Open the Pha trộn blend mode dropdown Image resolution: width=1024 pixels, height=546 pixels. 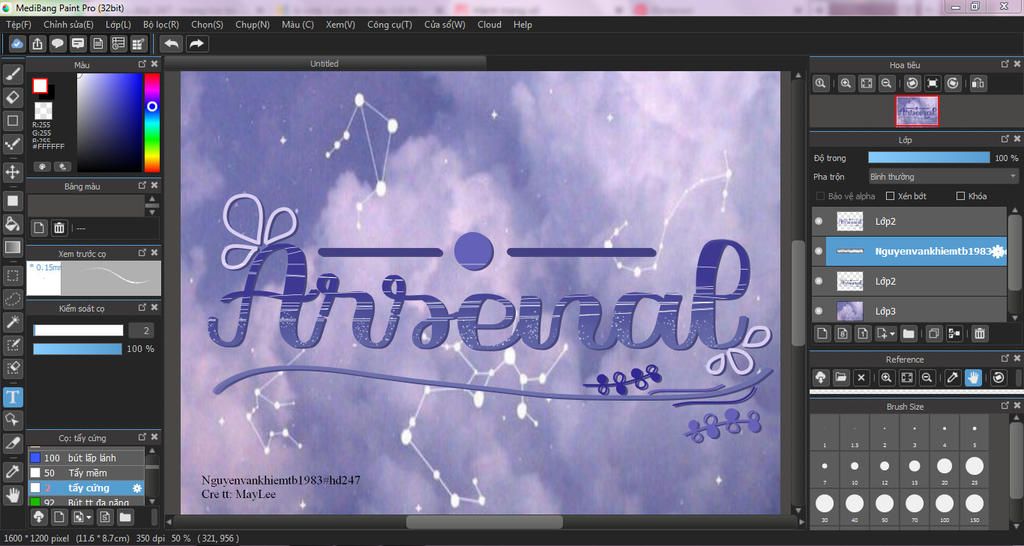[x=944, y=177]
